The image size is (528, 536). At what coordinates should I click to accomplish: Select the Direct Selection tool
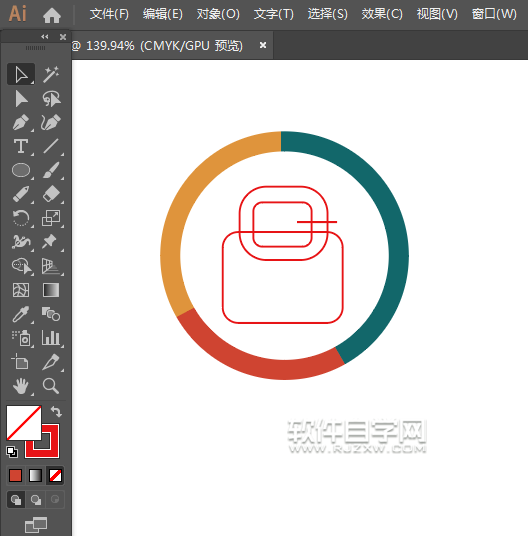pyautogui.click(x=21, y=98)
